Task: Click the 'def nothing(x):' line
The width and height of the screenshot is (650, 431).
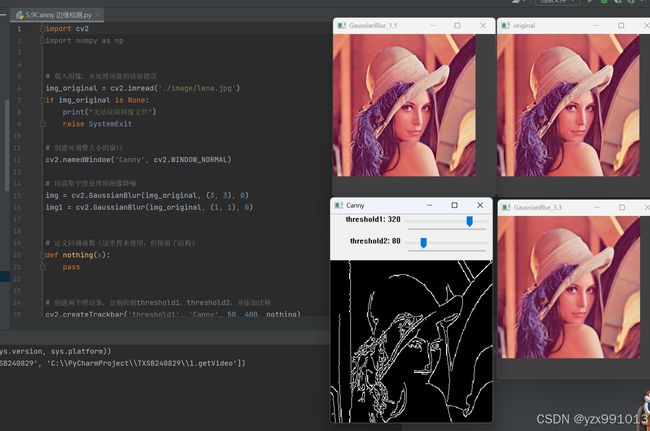Action: tap(78, 255)
